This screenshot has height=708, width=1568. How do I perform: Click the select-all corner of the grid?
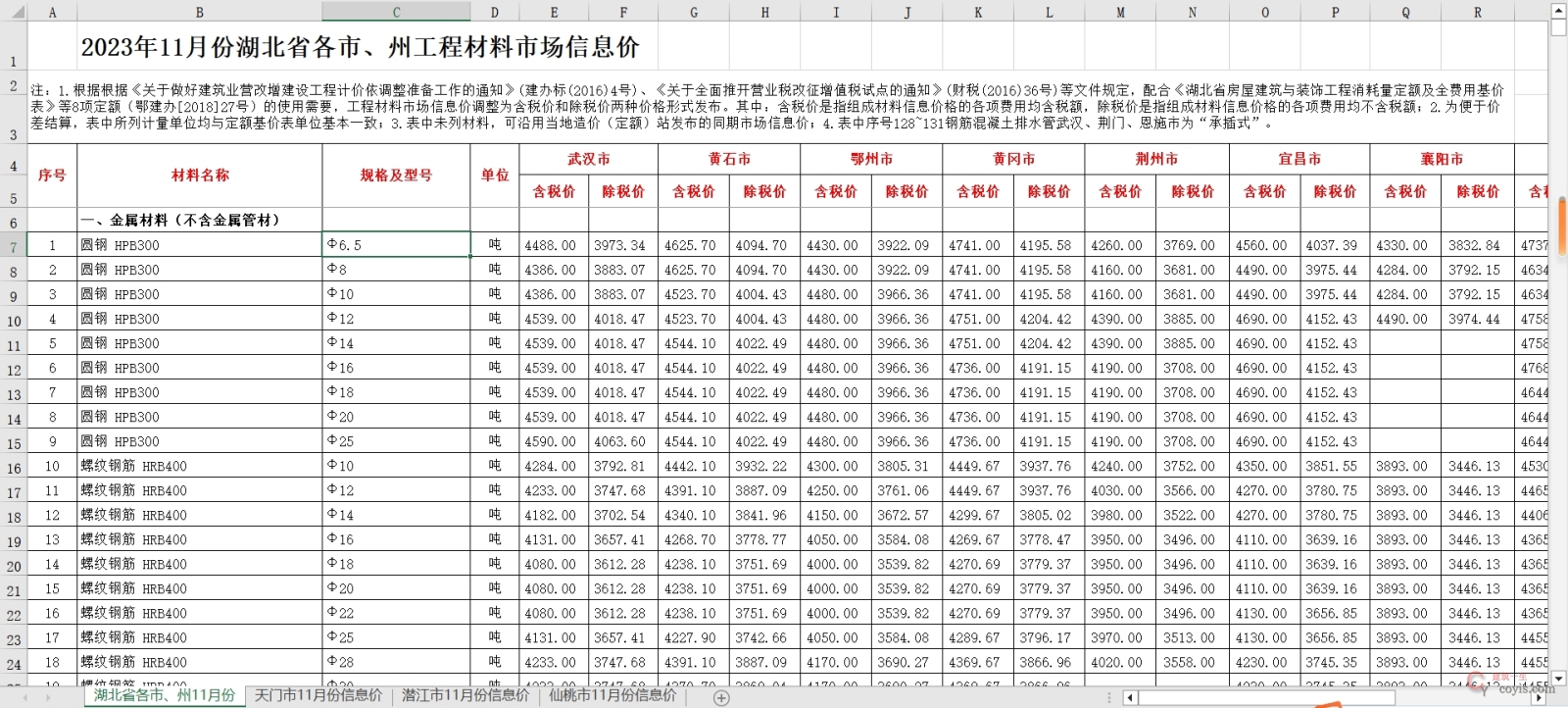[x=14, y=12]
